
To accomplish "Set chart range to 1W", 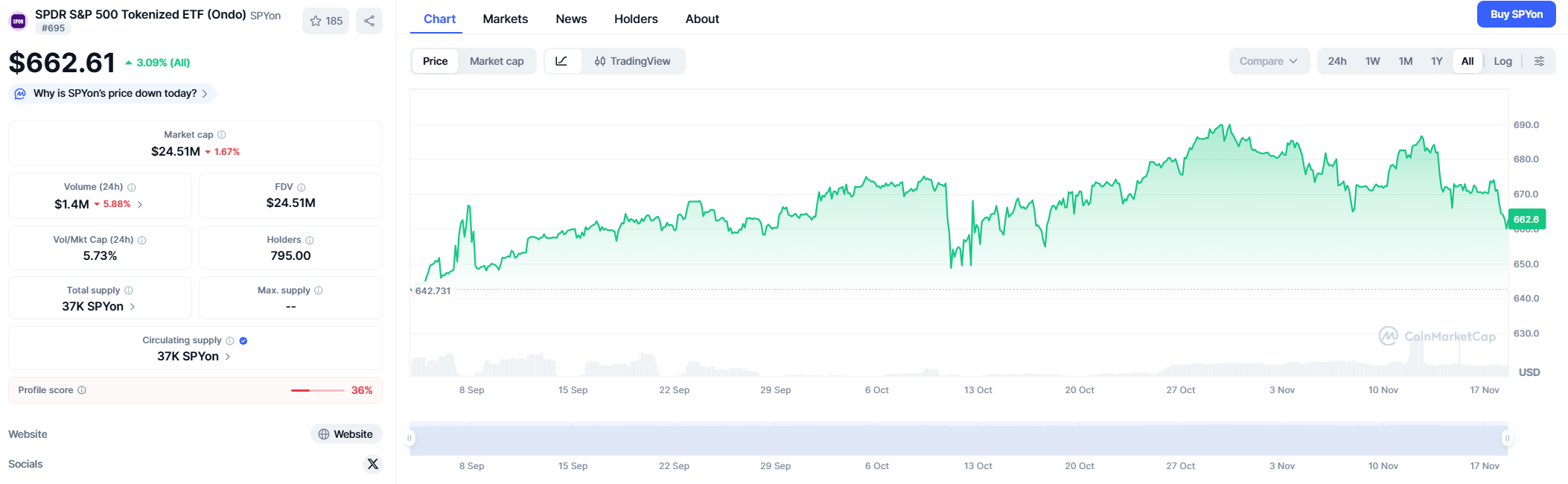I will click(x=1373, y=61).
